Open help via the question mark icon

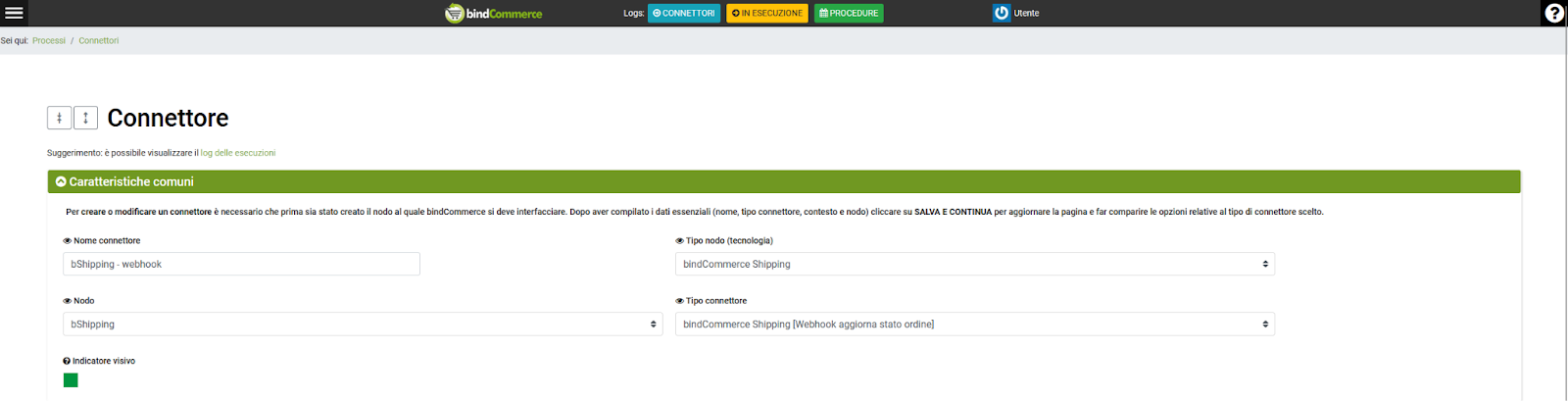coord(1554,13)
